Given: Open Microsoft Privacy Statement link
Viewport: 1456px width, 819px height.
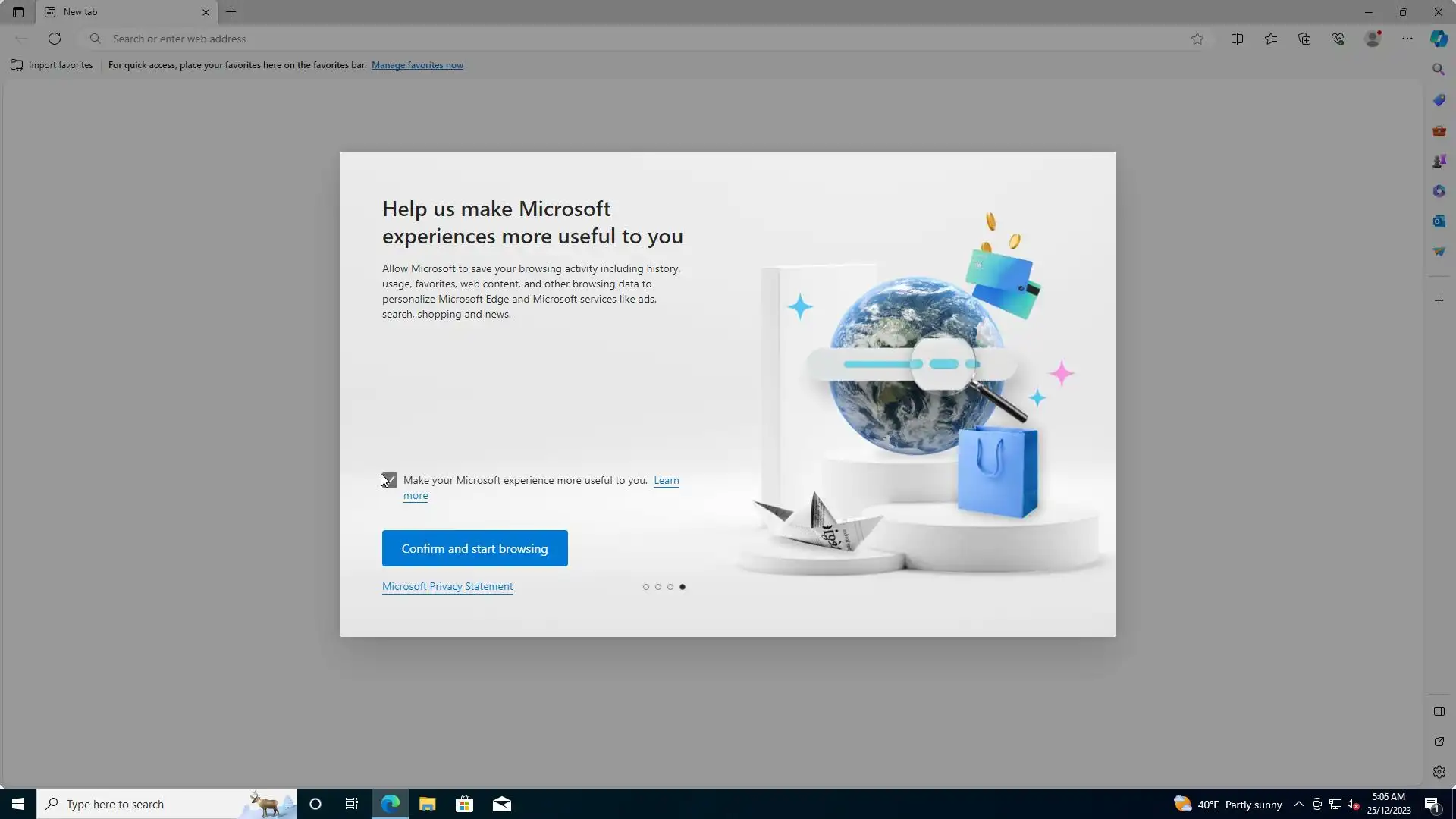Looking at the screenshot, I should [x=447, y=587].
